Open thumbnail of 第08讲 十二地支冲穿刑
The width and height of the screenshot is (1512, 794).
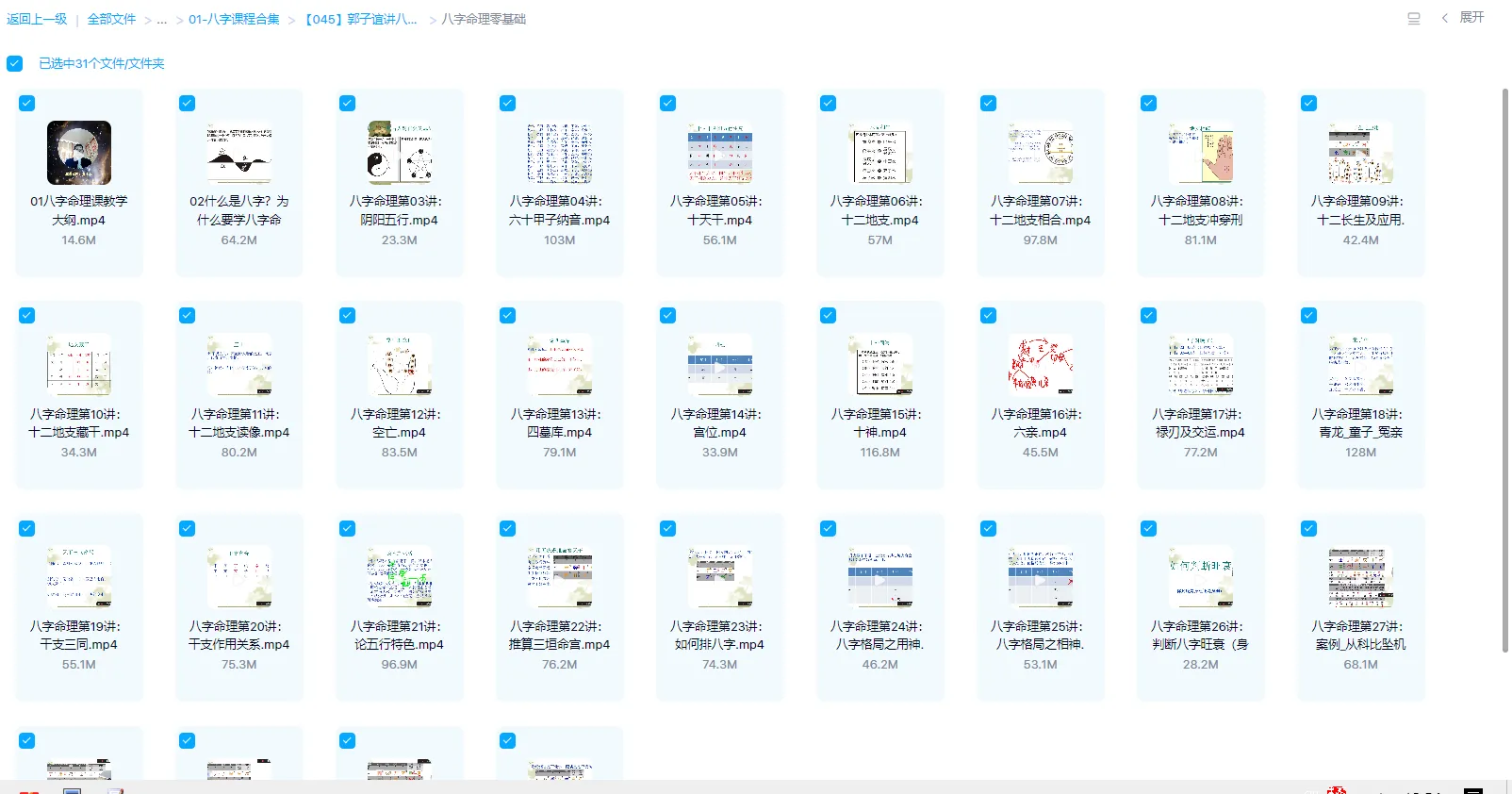point(1201,153)
